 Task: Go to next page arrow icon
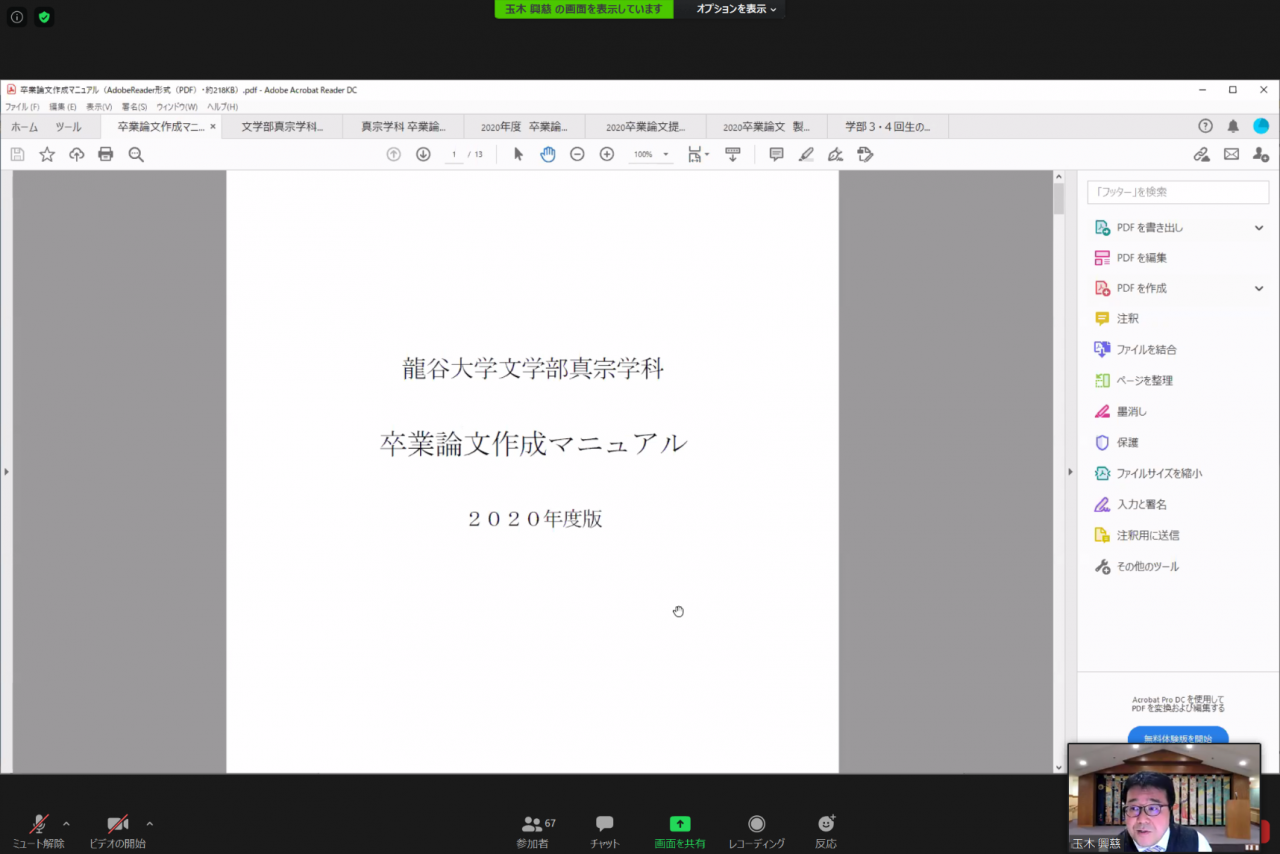[423, 154]
